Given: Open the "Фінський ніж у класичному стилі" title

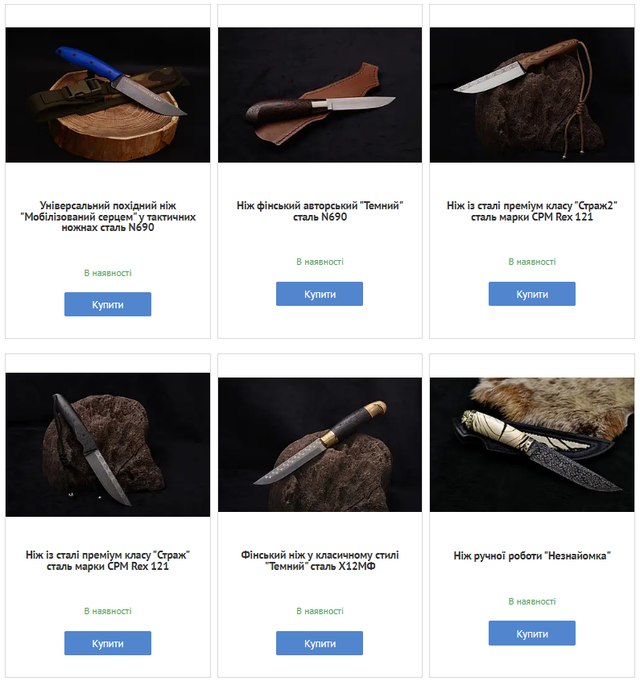Looking at the screenshot, I should 320,561.
